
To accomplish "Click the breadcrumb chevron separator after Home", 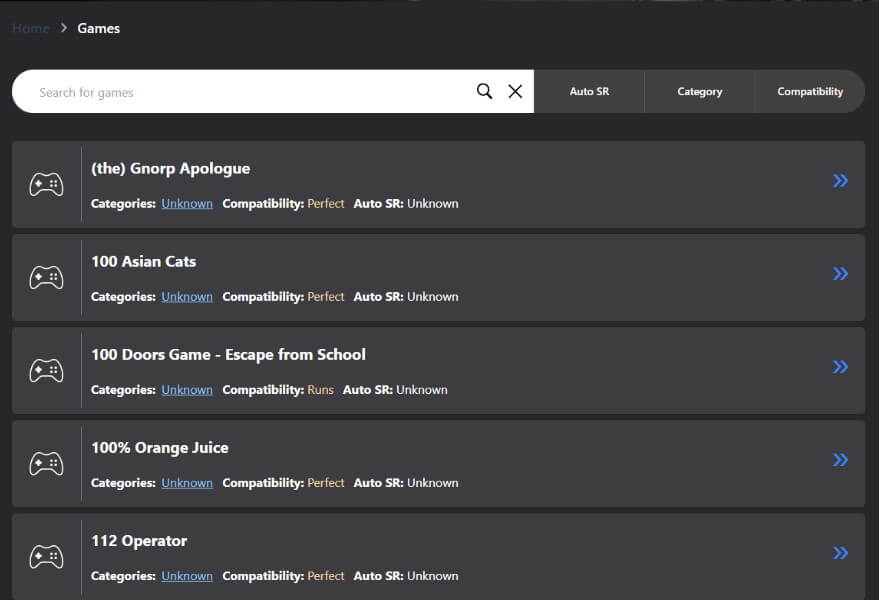I will (64, 27).
